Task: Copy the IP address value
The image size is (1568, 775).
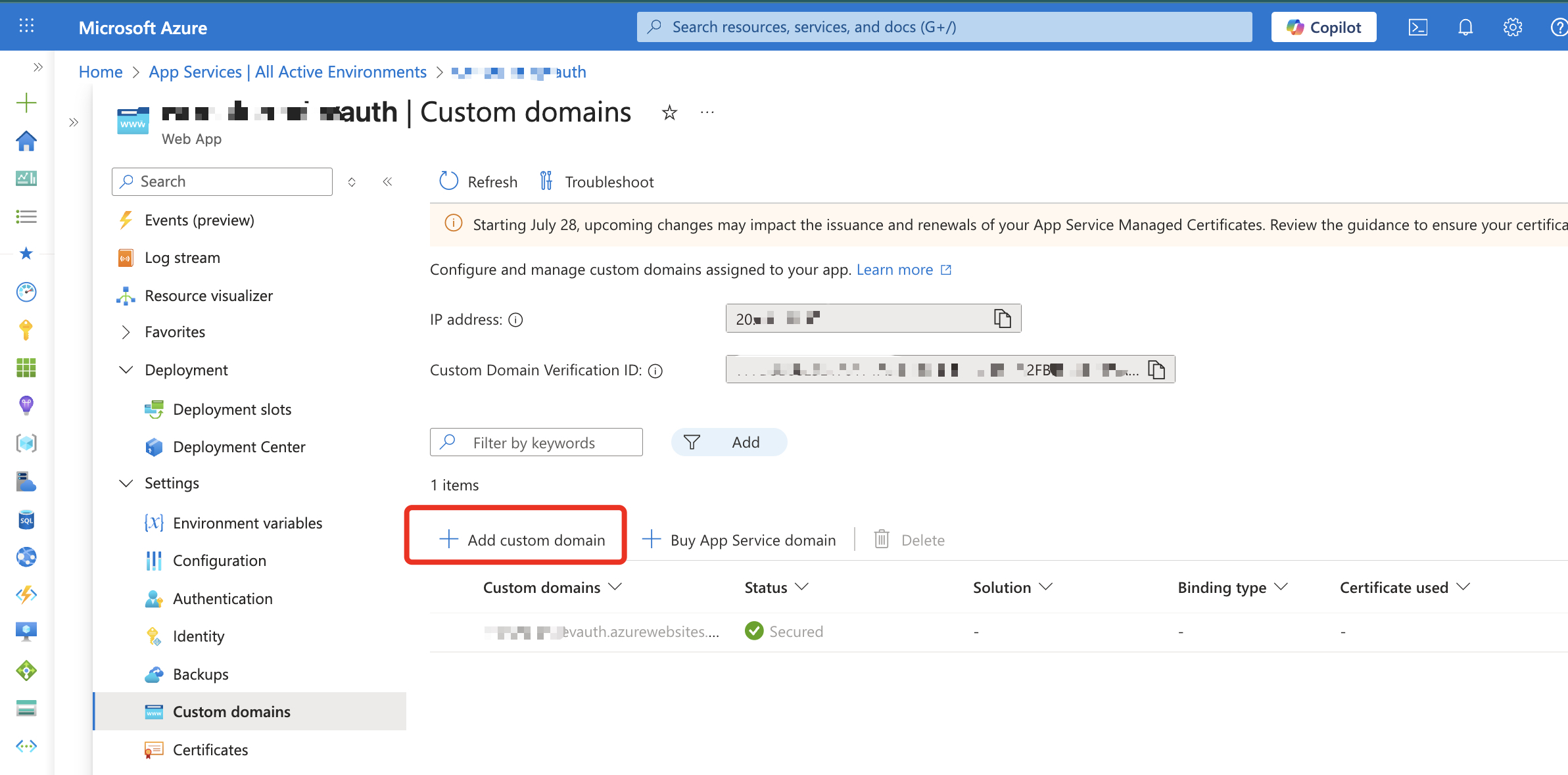Action: tap(1002, 319)
